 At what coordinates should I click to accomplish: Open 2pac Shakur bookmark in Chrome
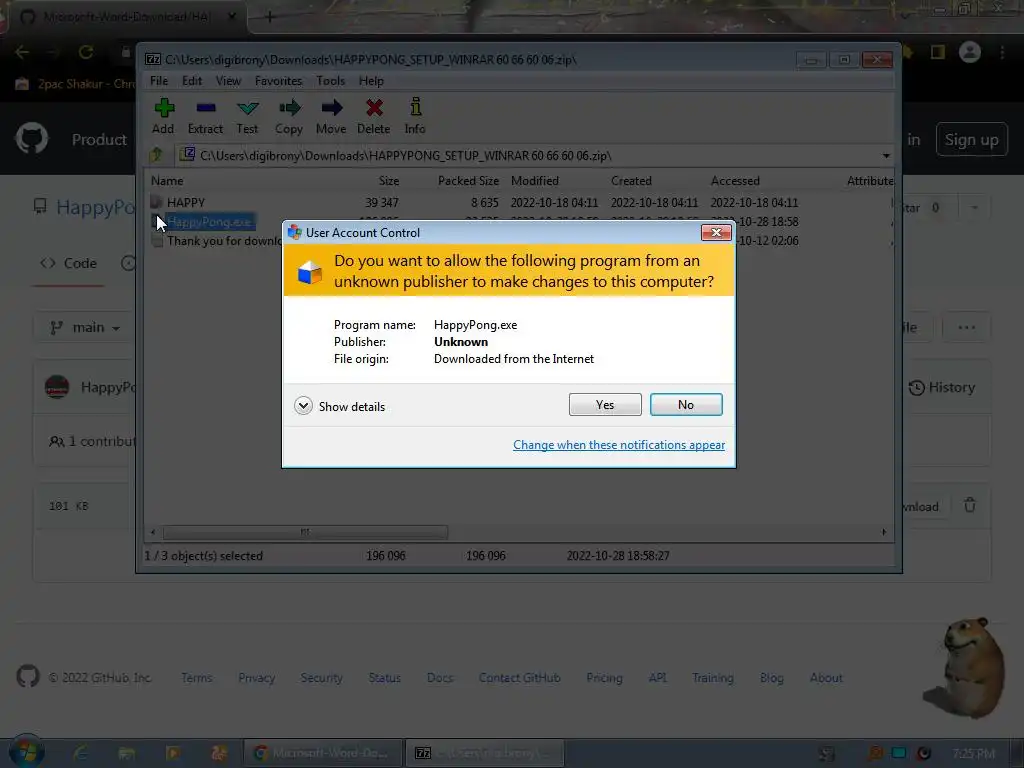(x=77, y=84)
